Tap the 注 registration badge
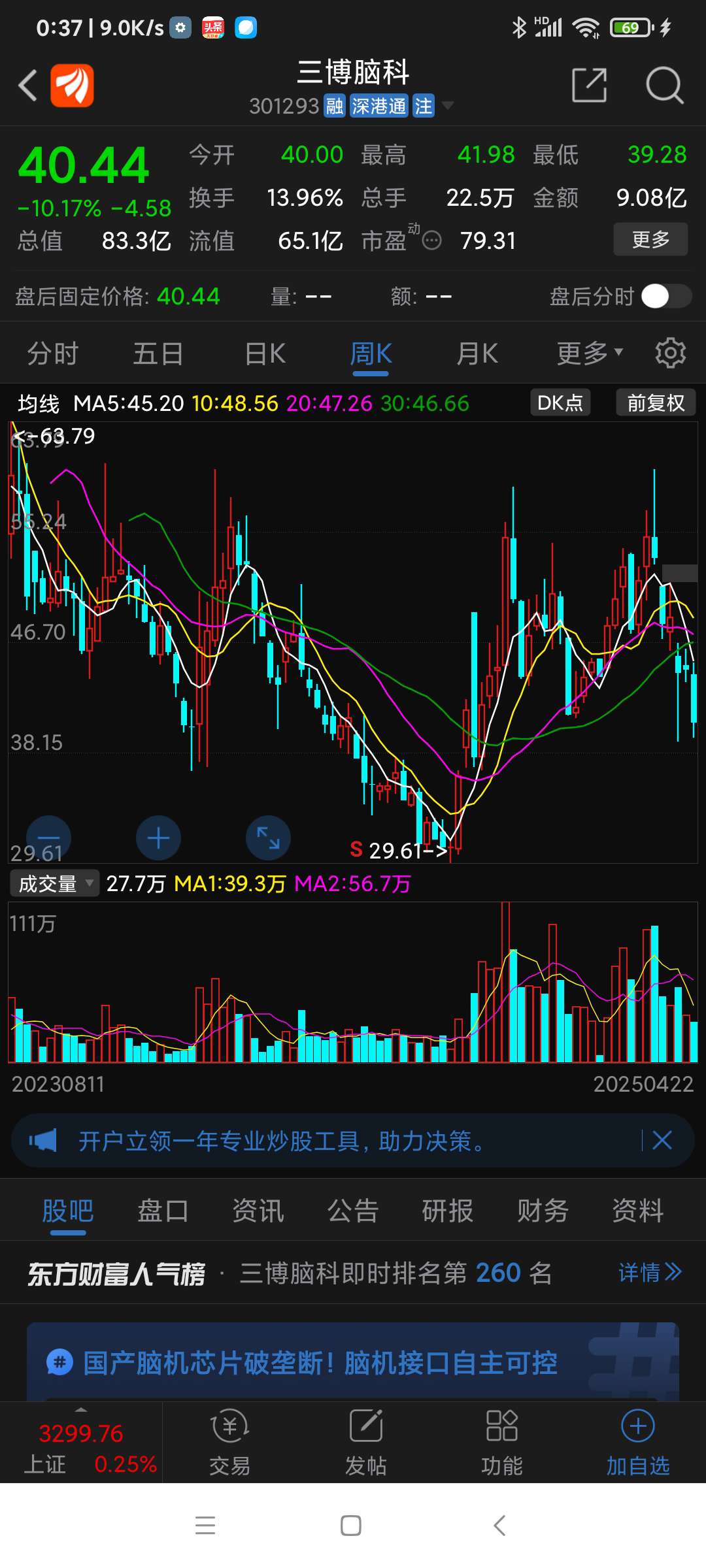 (424, 106)
